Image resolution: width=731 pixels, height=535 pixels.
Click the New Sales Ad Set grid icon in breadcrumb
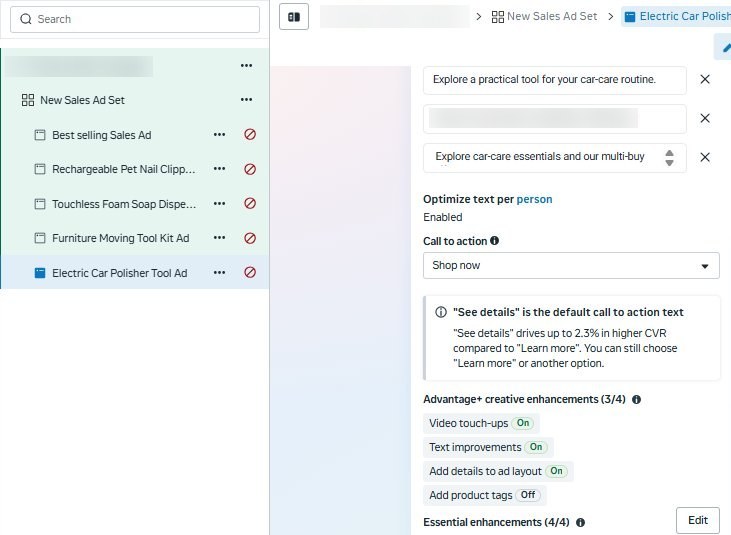(498, 17)
